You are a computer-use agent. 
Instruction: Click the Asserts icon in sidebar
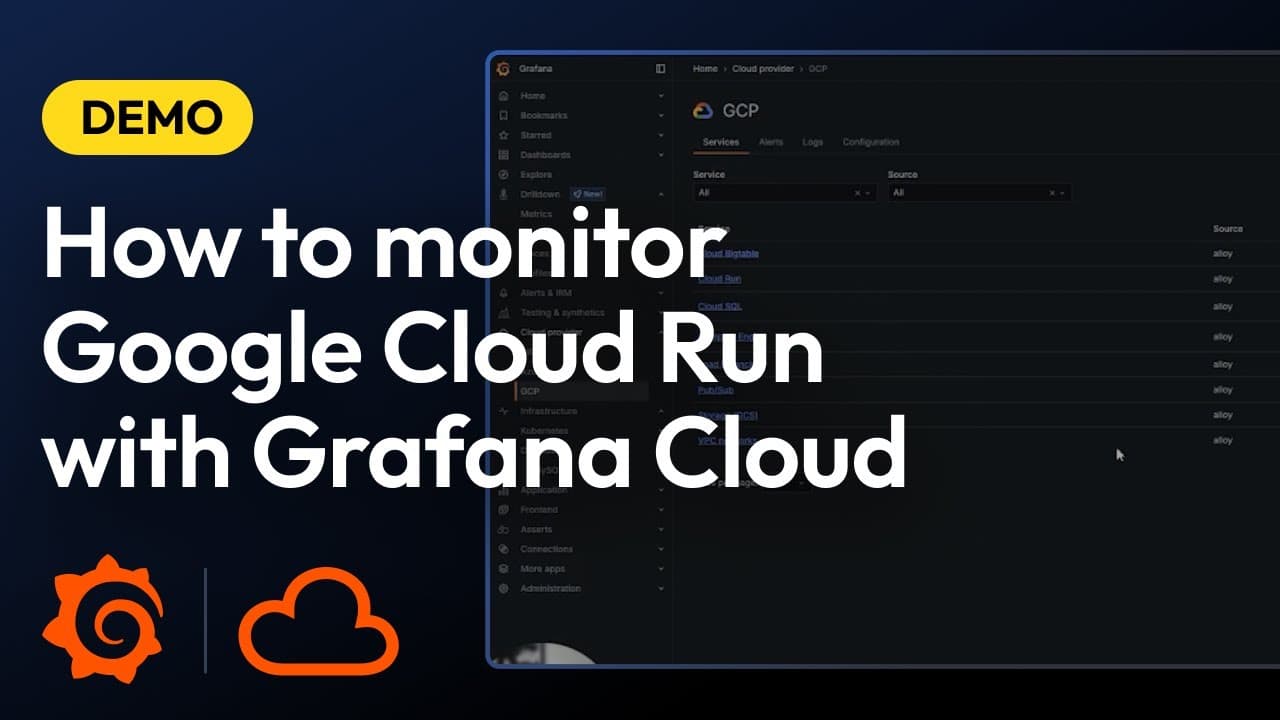click(503, 529)
